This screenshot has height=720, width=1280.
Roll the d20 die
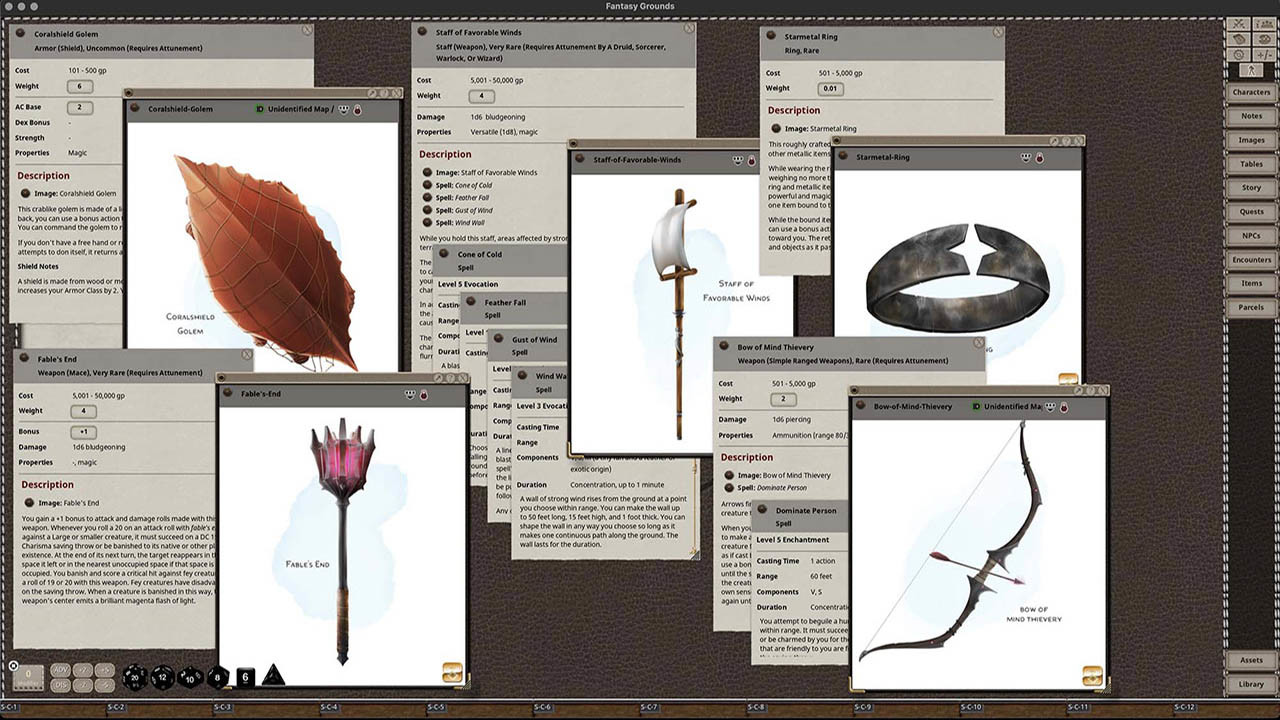(x=135, y=677)
